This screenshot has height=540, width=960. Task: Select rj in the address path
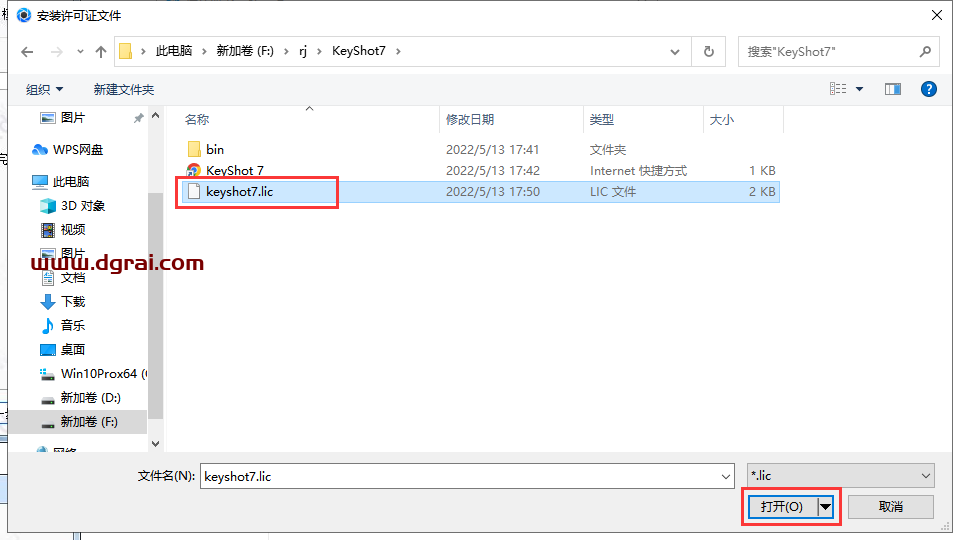pos(303,51)
